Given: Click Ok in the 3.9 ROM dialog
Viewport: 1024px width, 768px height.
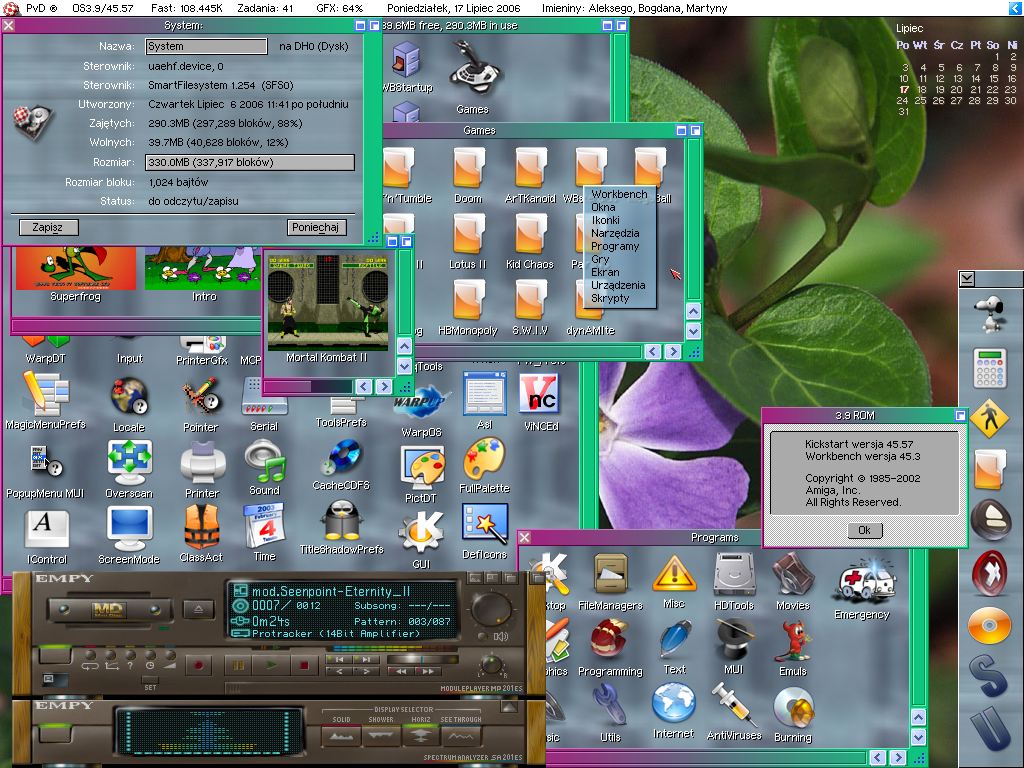Looking at the screenshot, I should coord(865,530).
